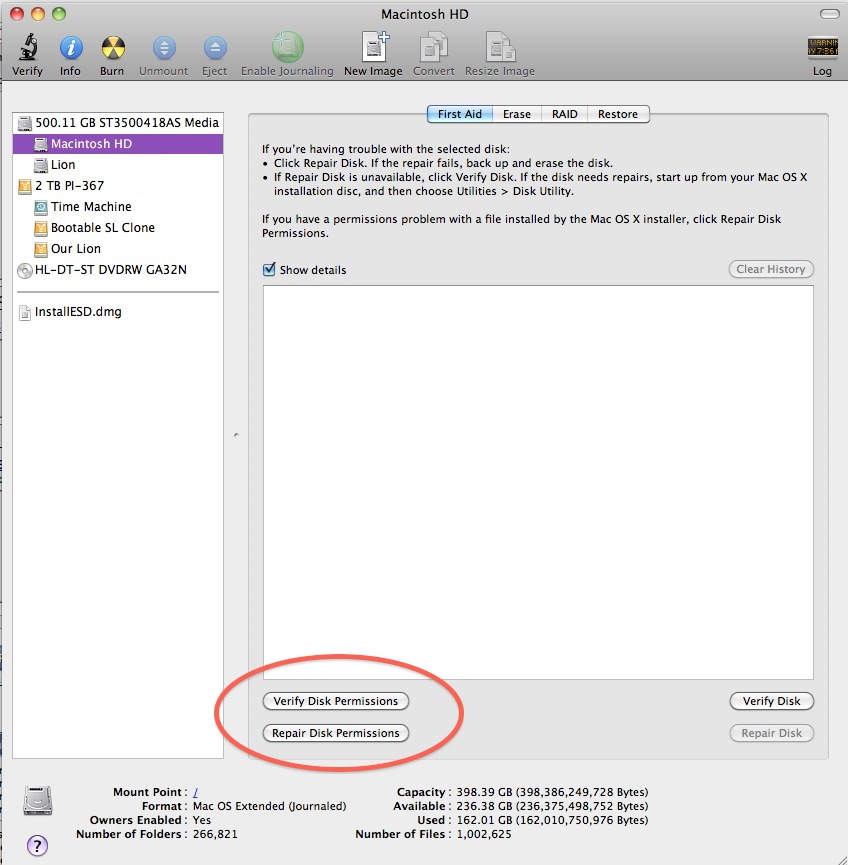
Task: Click the Verify Disk button
Action: (x=771, y=701)
